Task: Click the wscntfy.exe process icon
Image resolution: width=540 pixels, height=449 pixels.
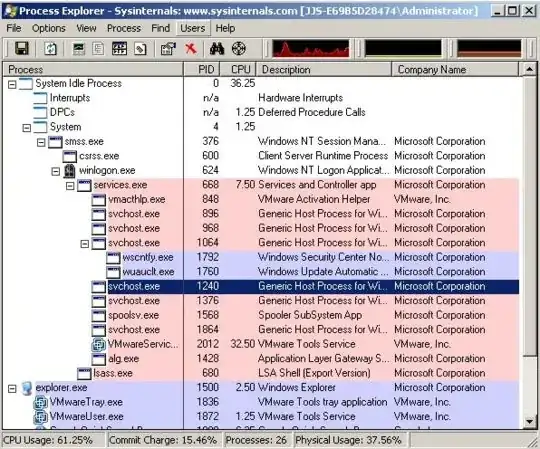Action: point(113,258)
